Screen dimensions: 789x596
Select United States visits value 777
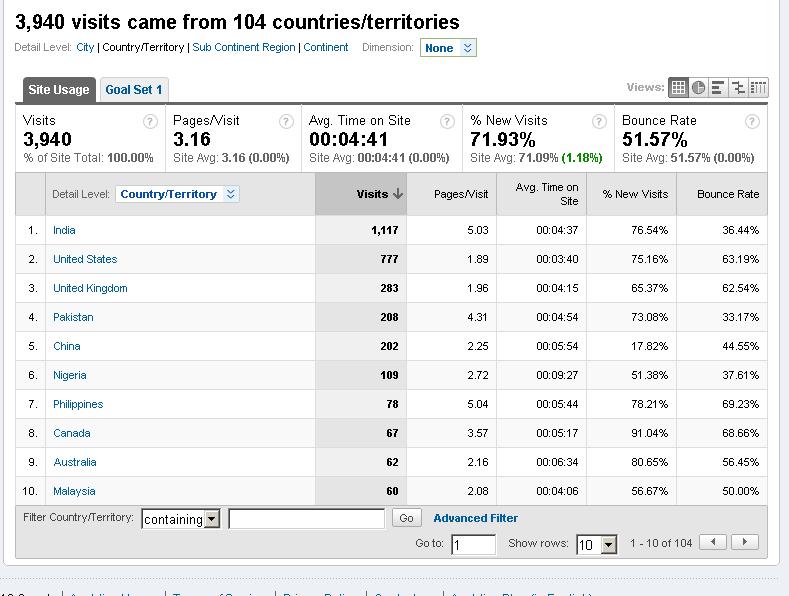[389, 259]
